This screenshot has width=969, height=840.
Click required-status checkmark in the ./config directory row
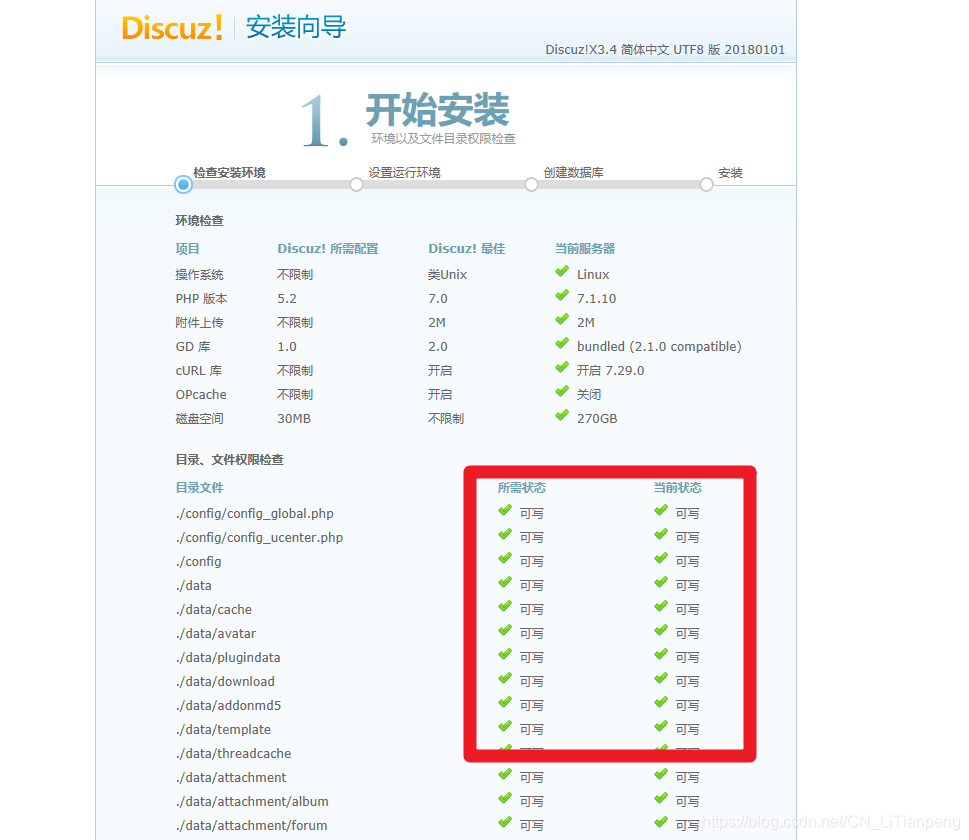(x=506, y=558)
